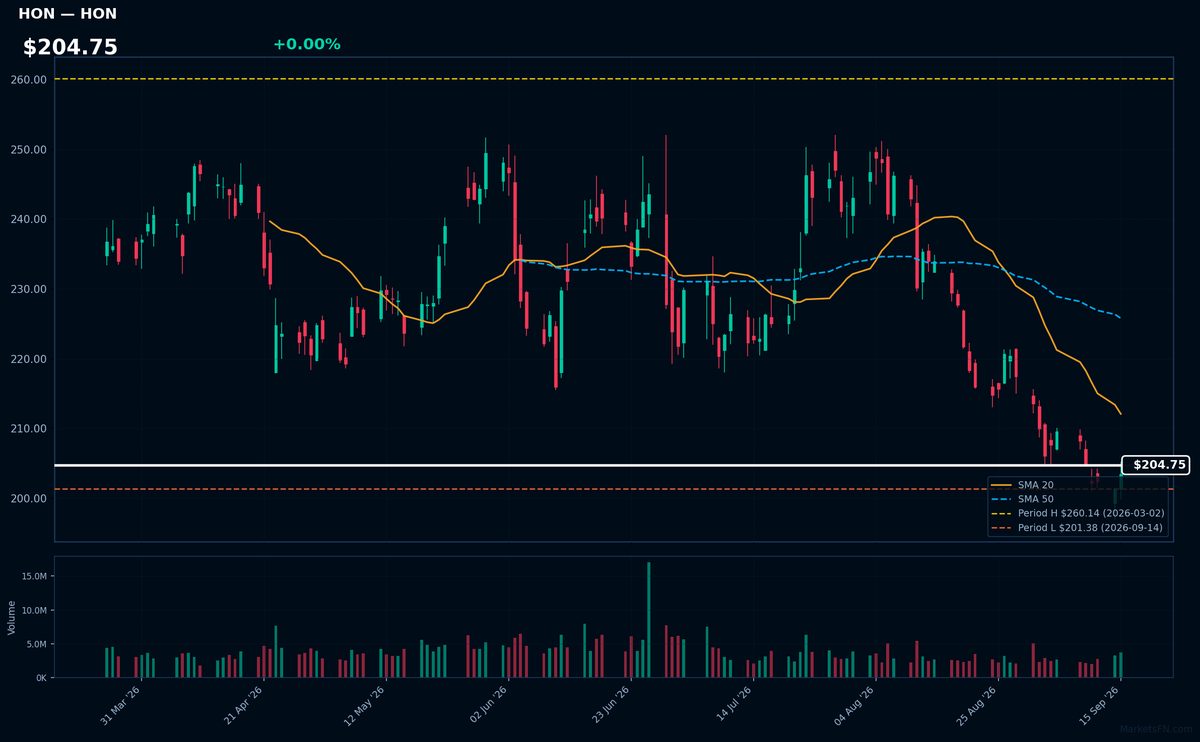Image resolution: width=1200 pixels, height=742 pixels.
Task: Click the 5.0M volume axis label
Action: tap(36, 644)
